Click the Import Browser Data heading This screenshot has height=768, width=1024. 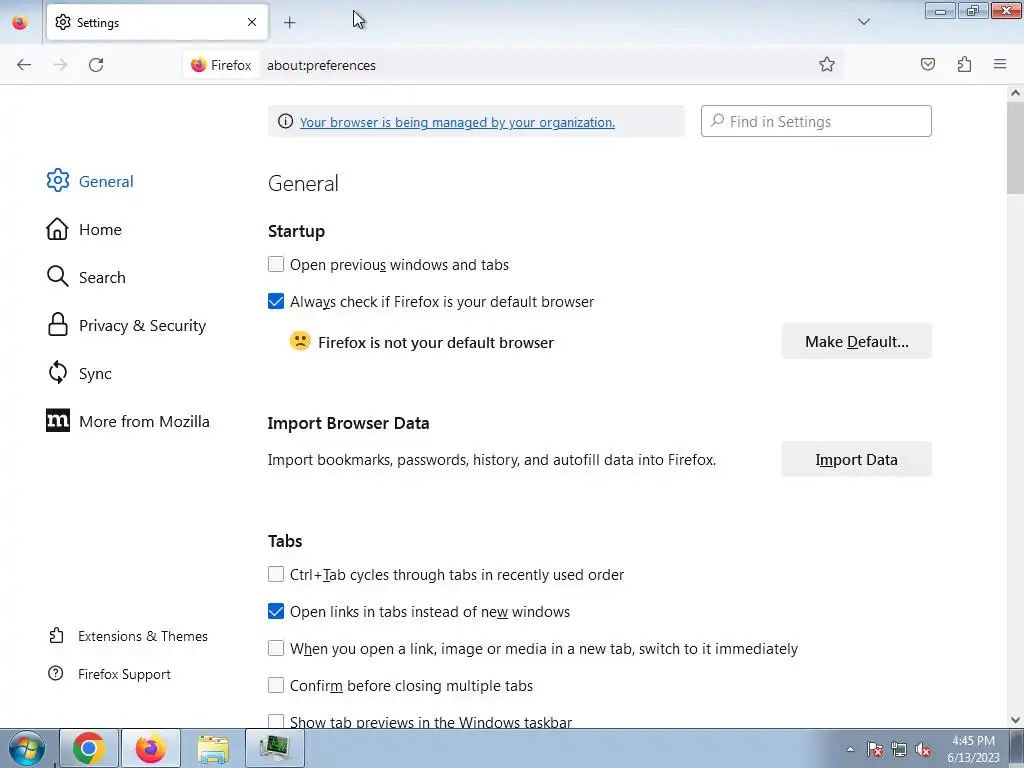[x=349, y=423]
